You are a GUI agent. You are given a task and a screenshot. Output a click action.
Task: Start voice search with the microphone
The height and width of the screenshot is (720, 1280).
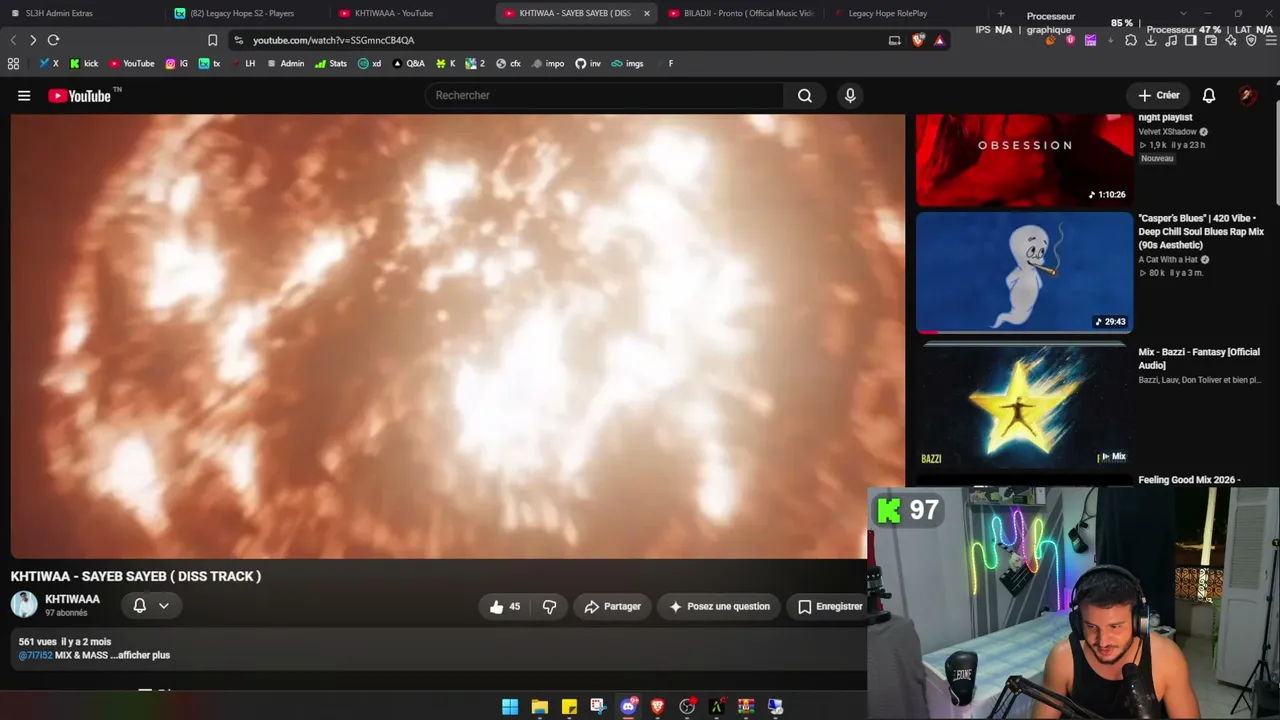click(x=850, y=95)
